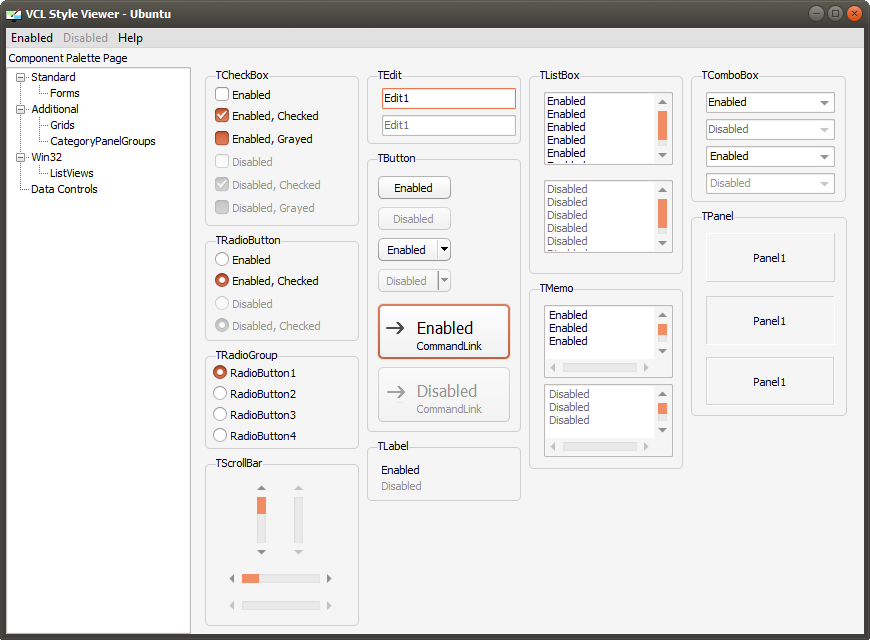This screenshot has height=640, width=870.
Task: Click the Enabled split button label
Action: click(407, 250)
